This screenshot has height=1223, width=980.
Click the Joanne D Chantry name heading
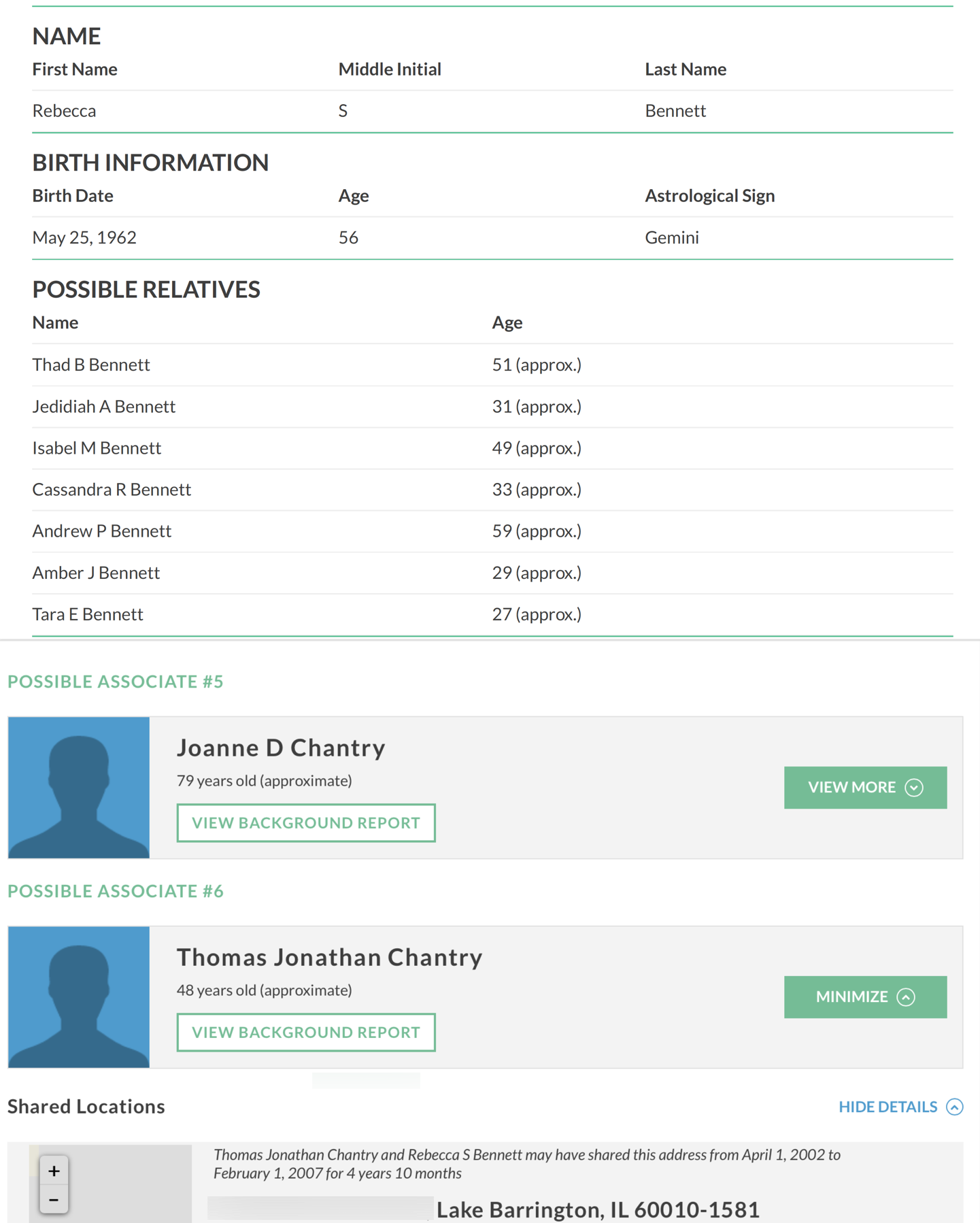pos(281,748)
